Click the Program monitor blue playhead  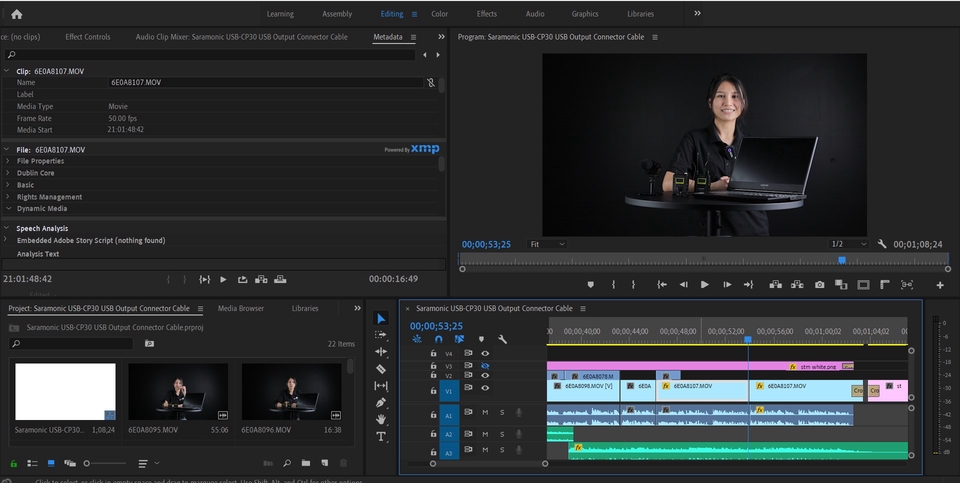pos(842,260)
